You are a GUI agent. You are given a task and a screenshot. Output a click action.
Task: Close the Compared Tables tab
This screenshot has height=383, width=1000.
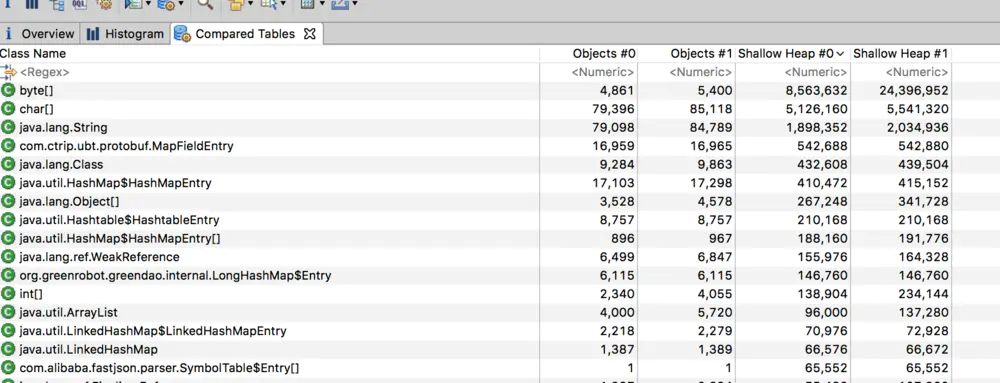pyautogui.click(x=309, y=34)
